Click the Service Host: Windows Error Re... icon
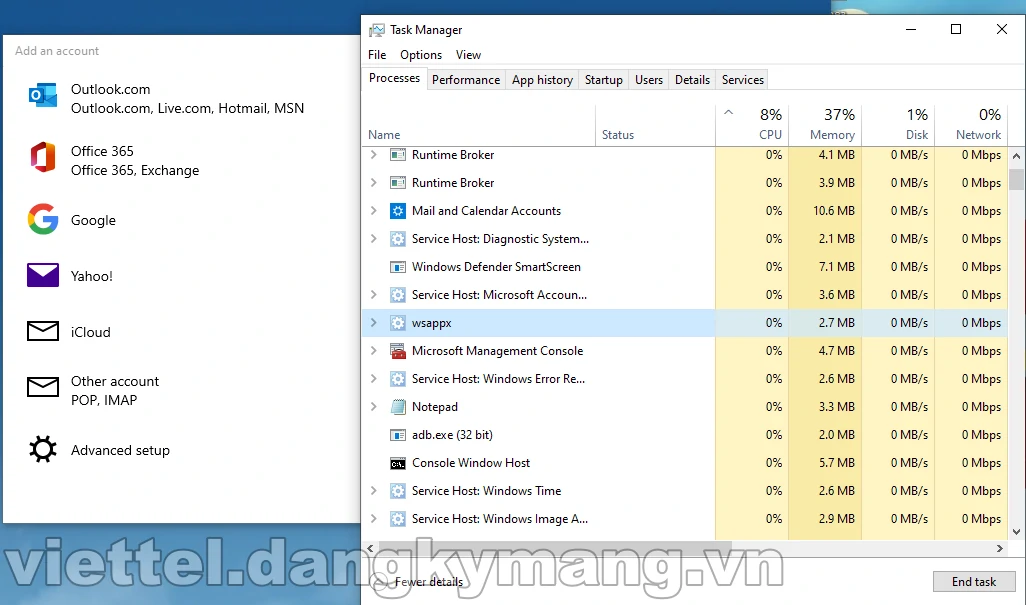This screenshot has height=605, width=1026. pos(397,379)
